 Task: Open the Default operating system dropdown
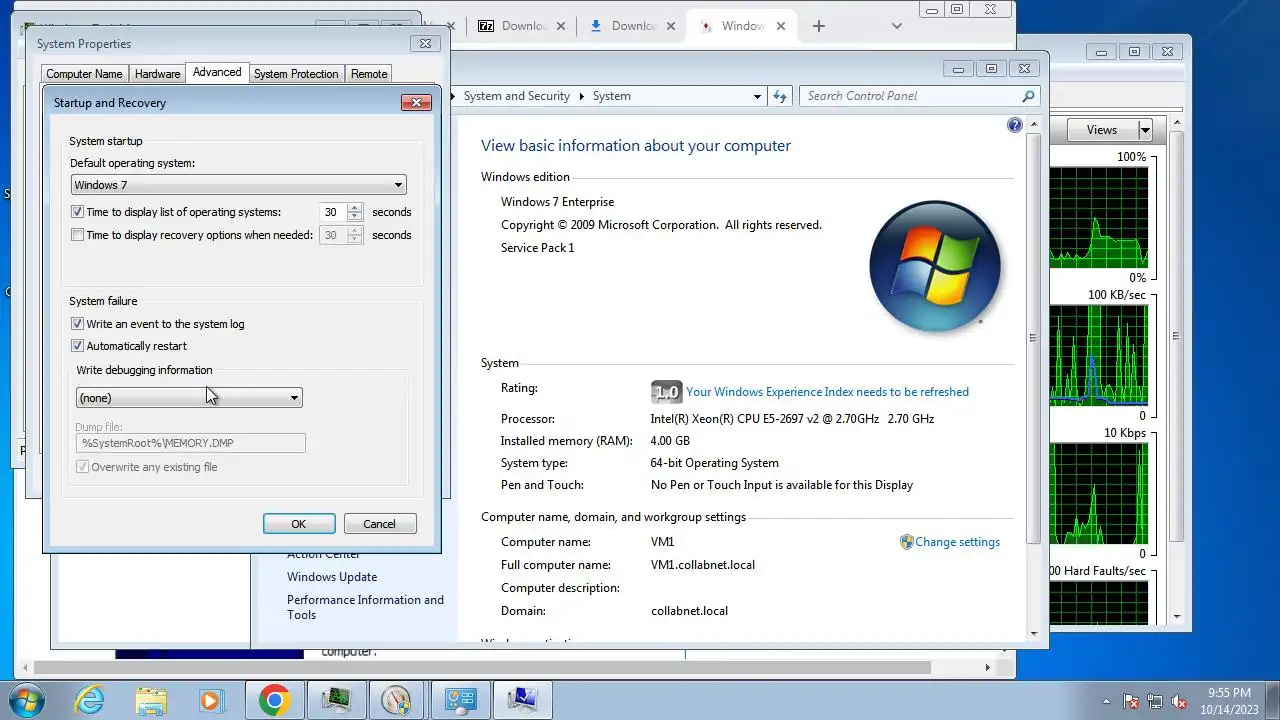coord(238,185)
